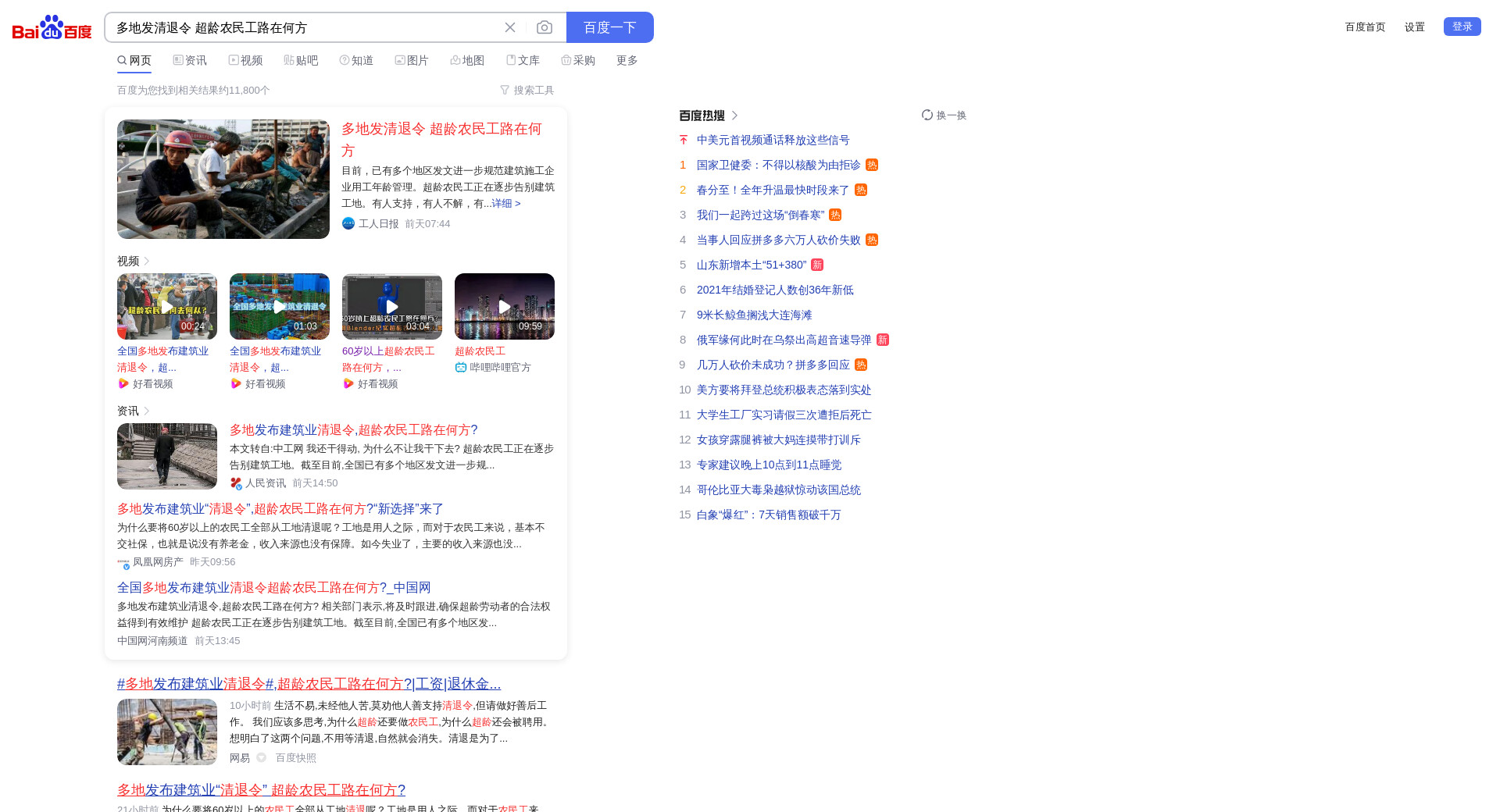1500x812 pixels.
Task: Switch to the 图片 tab
Action: tap(412, 60)
